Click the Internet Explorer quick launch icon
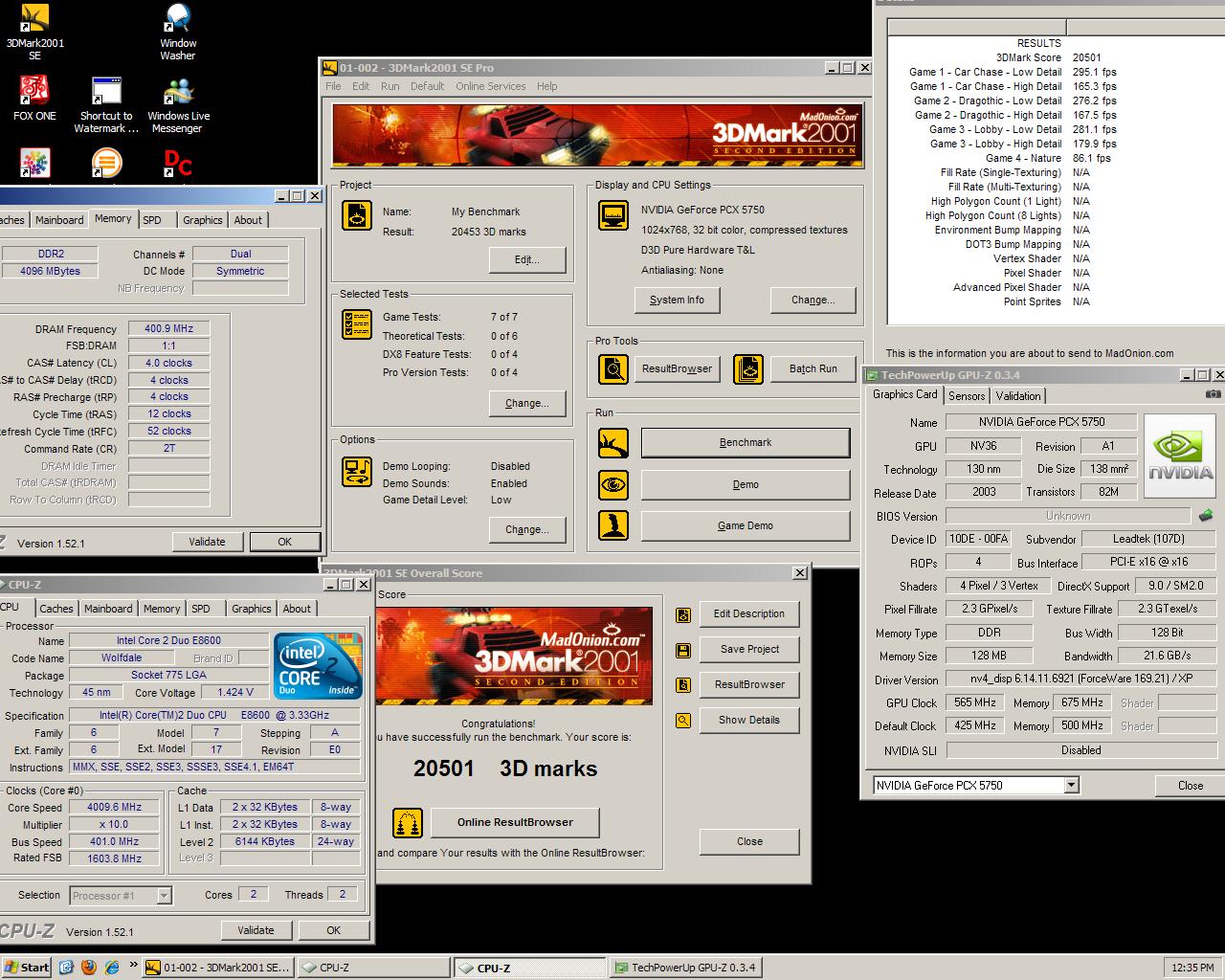The width and height of the screenshot is (1225, 980). 112,968
